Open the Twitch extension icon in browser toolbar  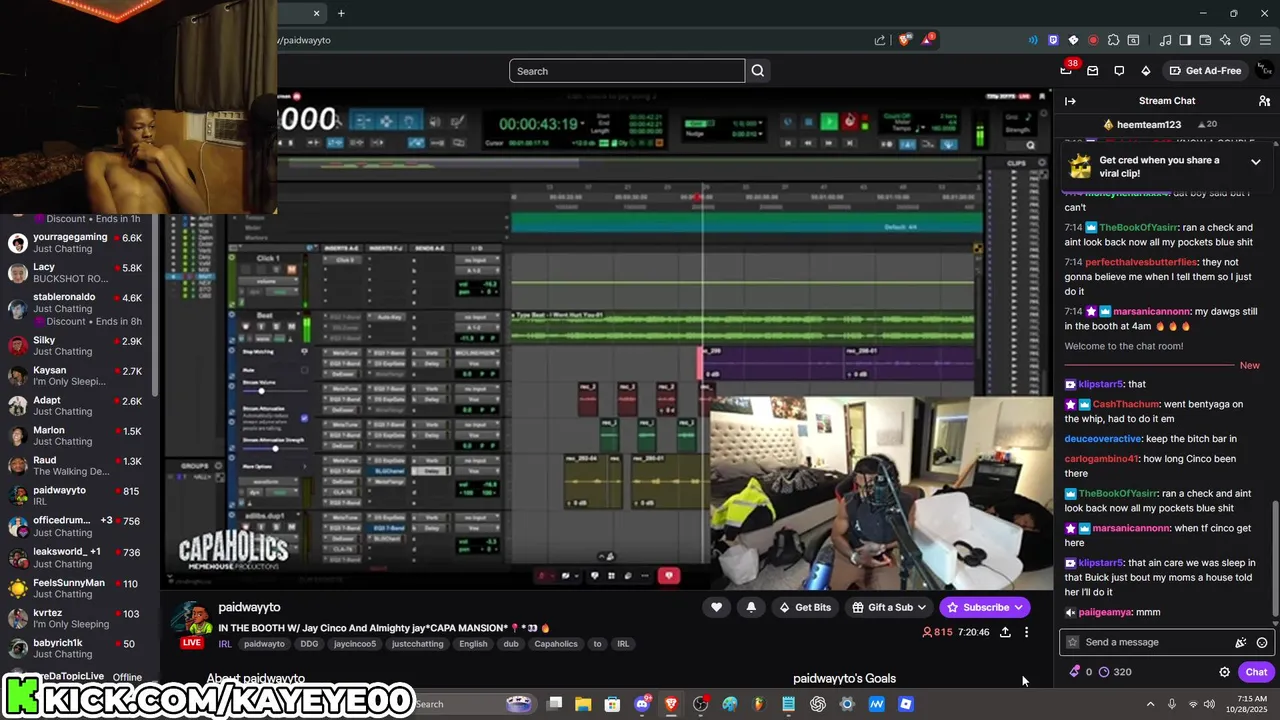[1053, 40]
